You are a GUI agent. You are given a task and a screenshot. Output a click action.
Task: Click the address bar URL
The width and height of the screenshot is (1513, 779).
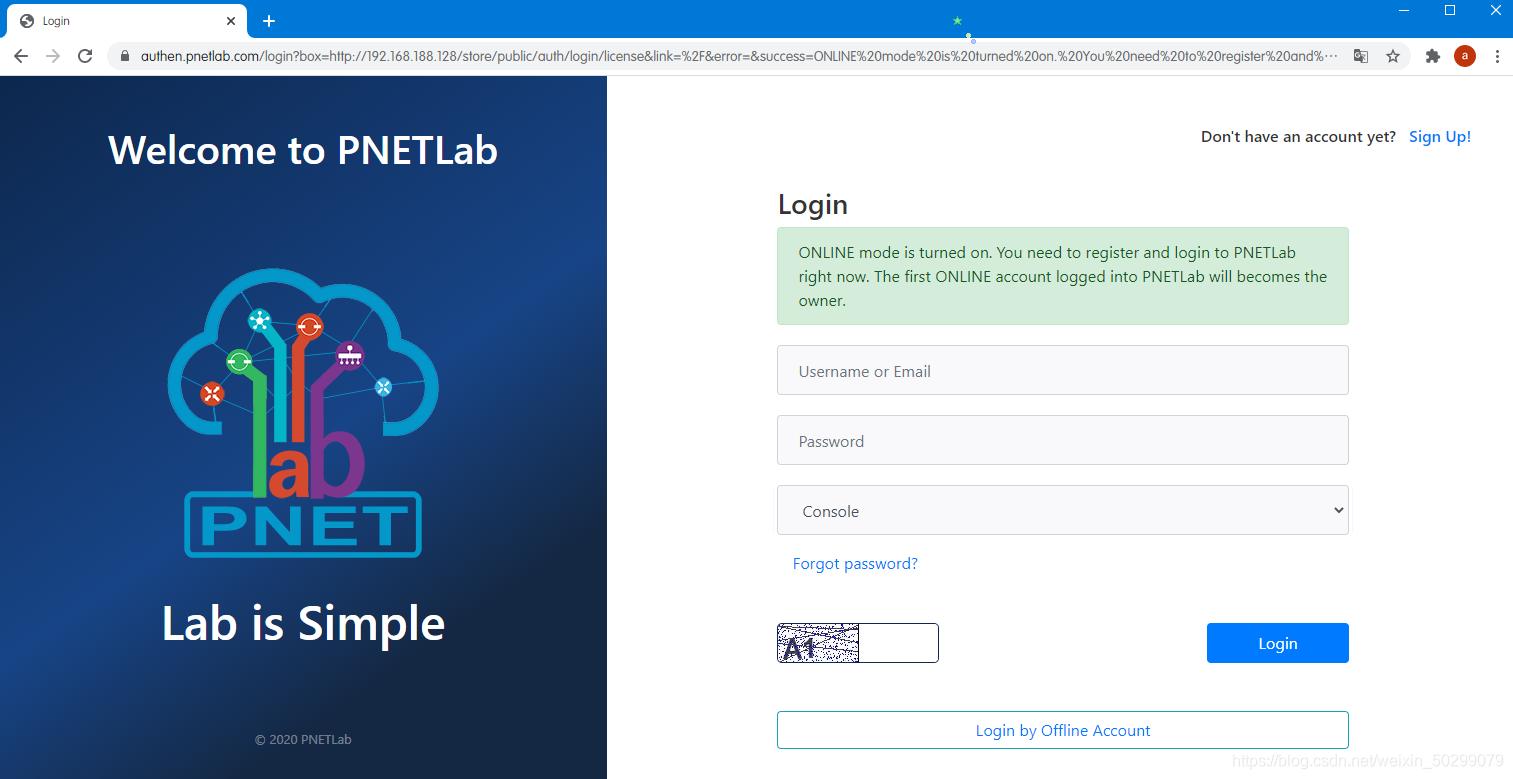point(739,56)
